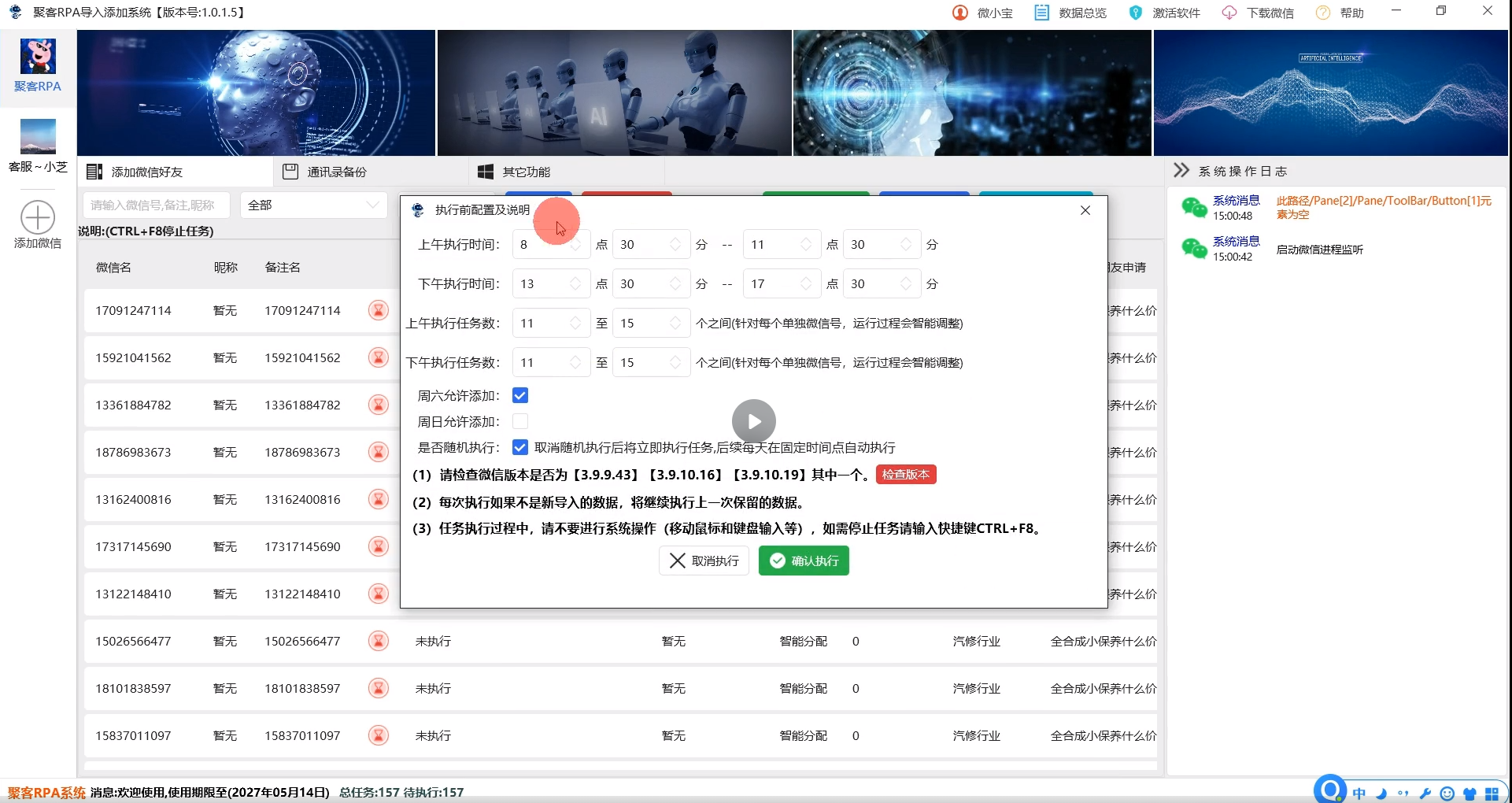Click the 添加微信 plus icon in sidebar

click(x=37, y=216)
